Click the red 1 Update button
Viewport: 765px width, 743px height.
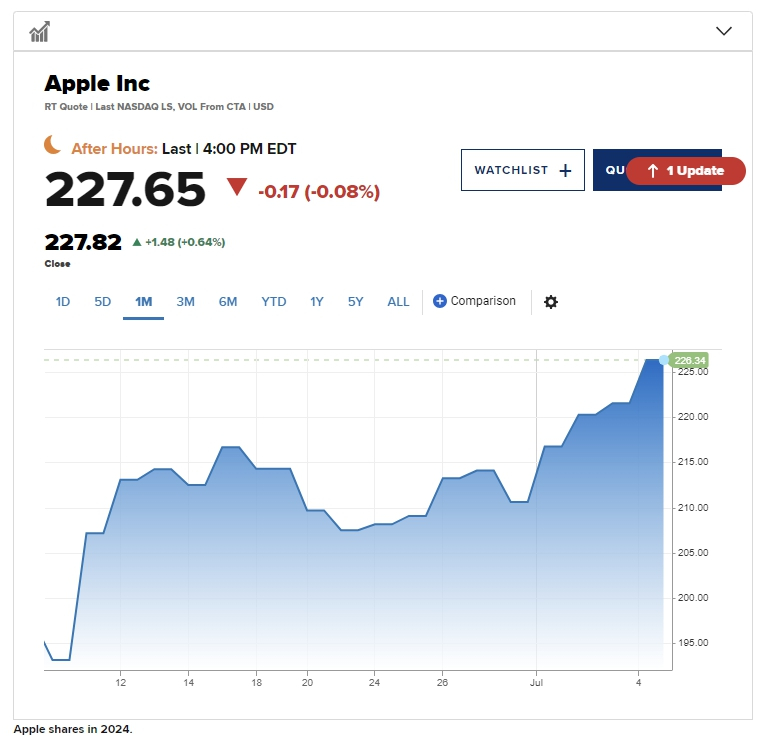[x=686, y=171]
